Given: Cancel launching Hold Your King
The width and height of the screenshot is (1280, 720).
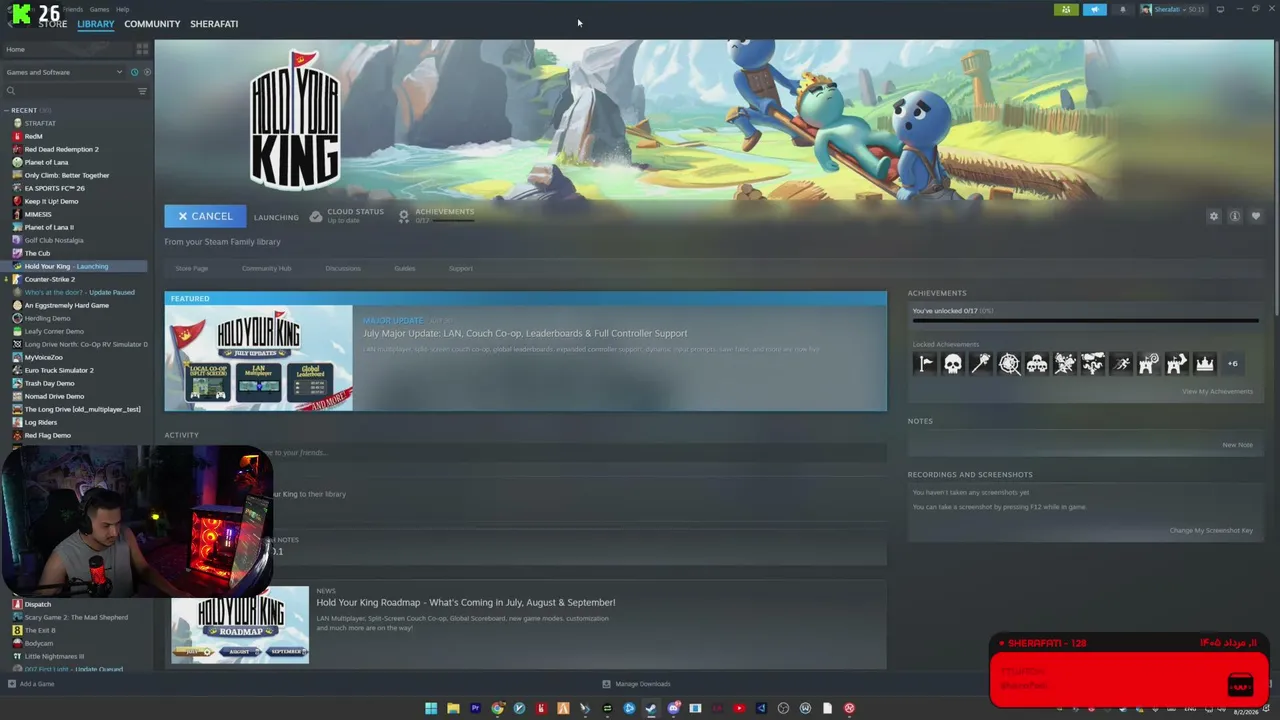Looking at the screenshot, I should (x=204, y=216).
